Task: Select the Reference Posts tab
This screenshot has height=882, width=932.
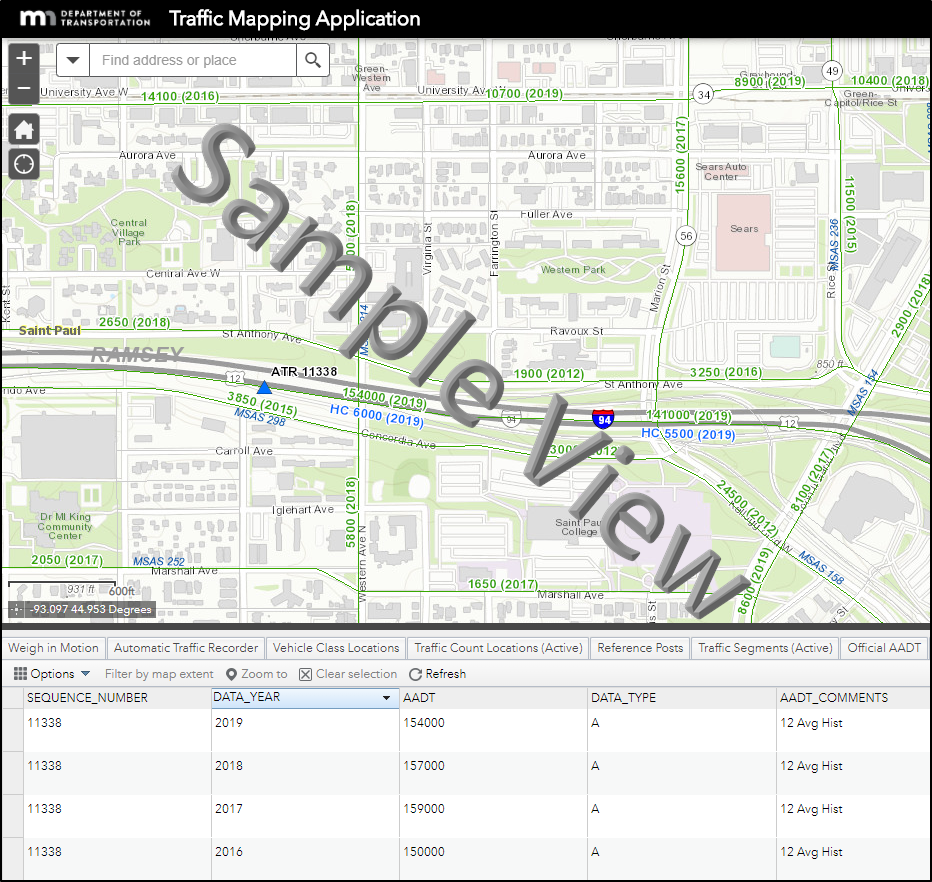Action: coord(639,647)
